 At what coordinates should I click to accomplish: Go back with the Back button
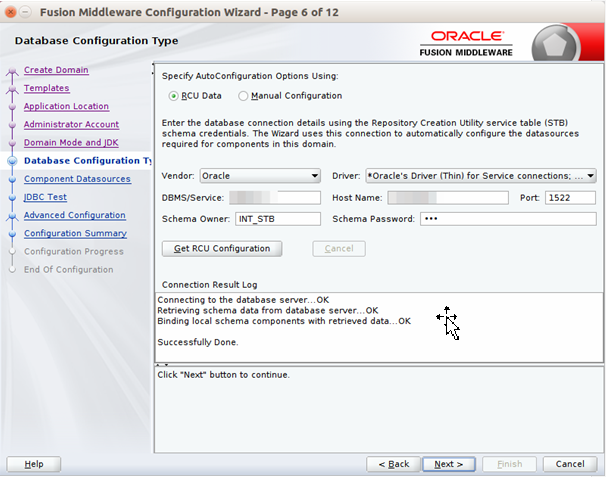coord(393,464)
